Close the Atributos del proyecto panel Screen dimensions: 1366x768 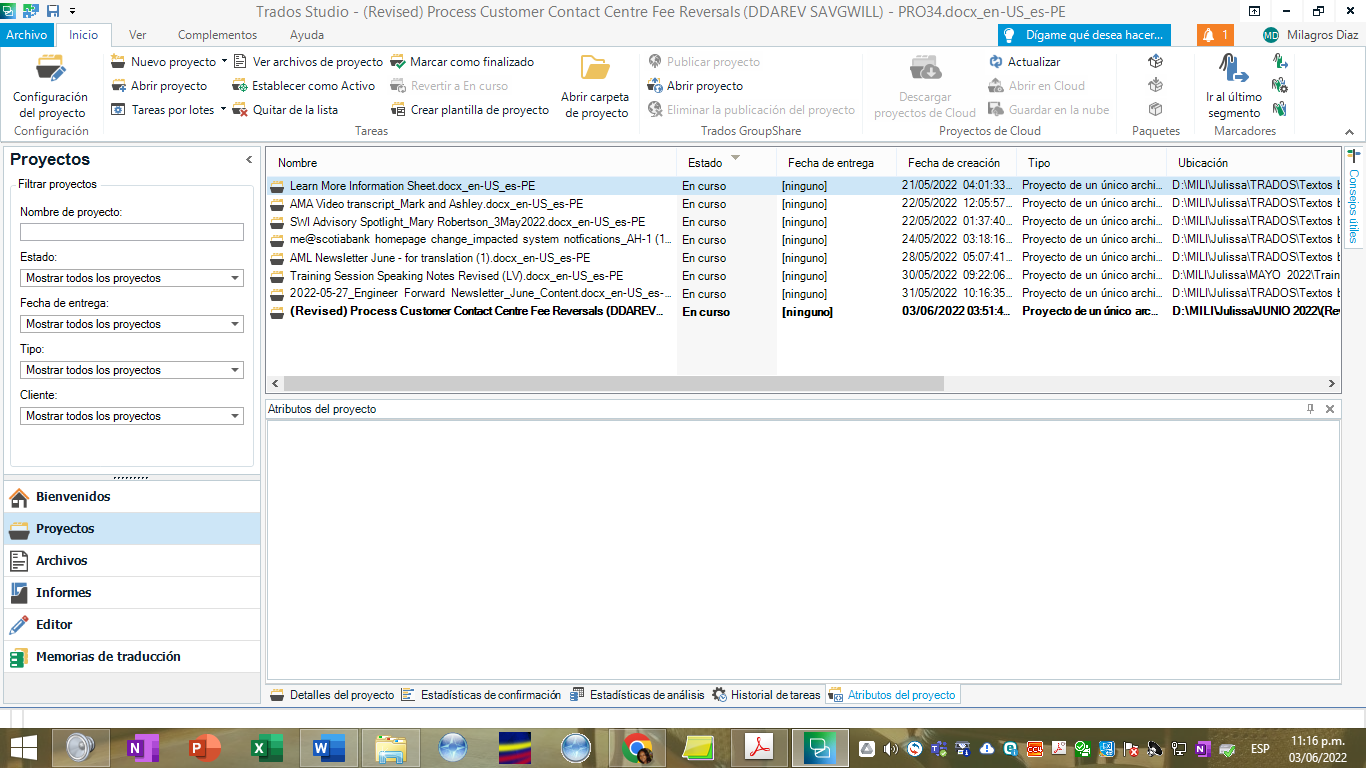1330,409
